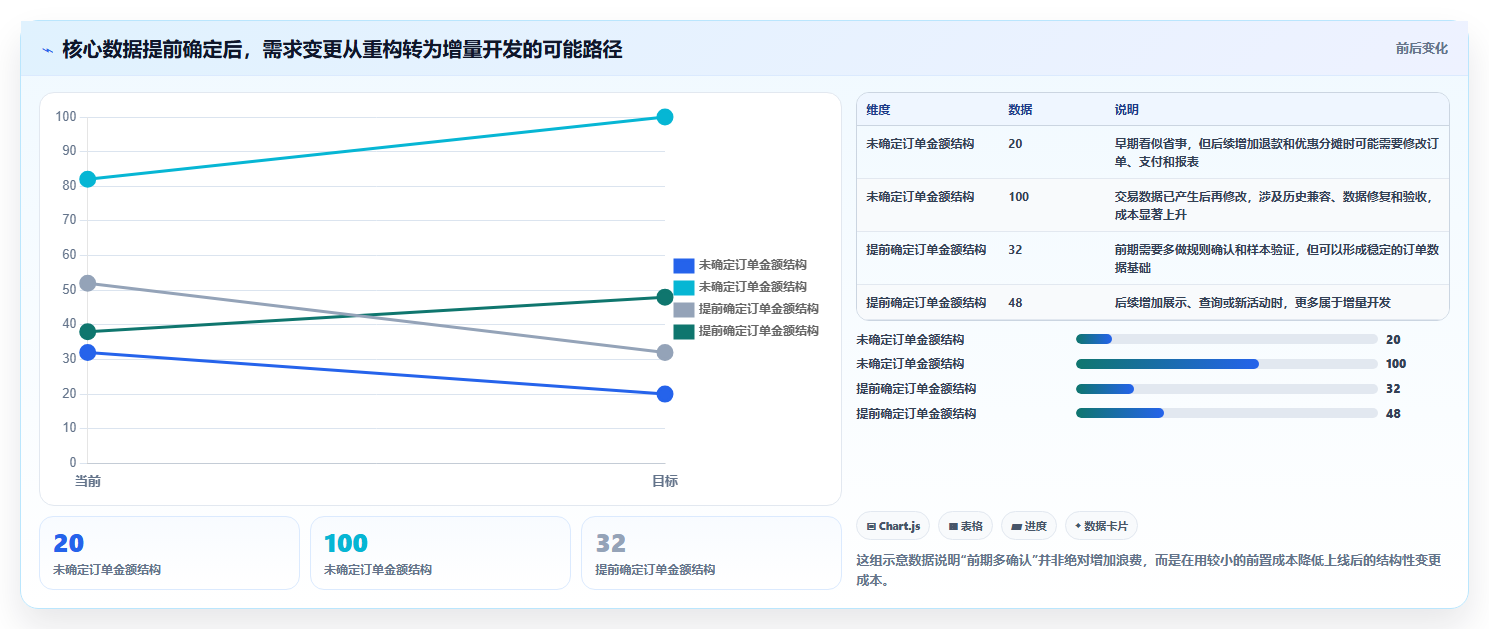Click the 前后变化 badge in the header
Image resolution: width=1489 pixels, height=629 pixels.
click(1421, 49)
